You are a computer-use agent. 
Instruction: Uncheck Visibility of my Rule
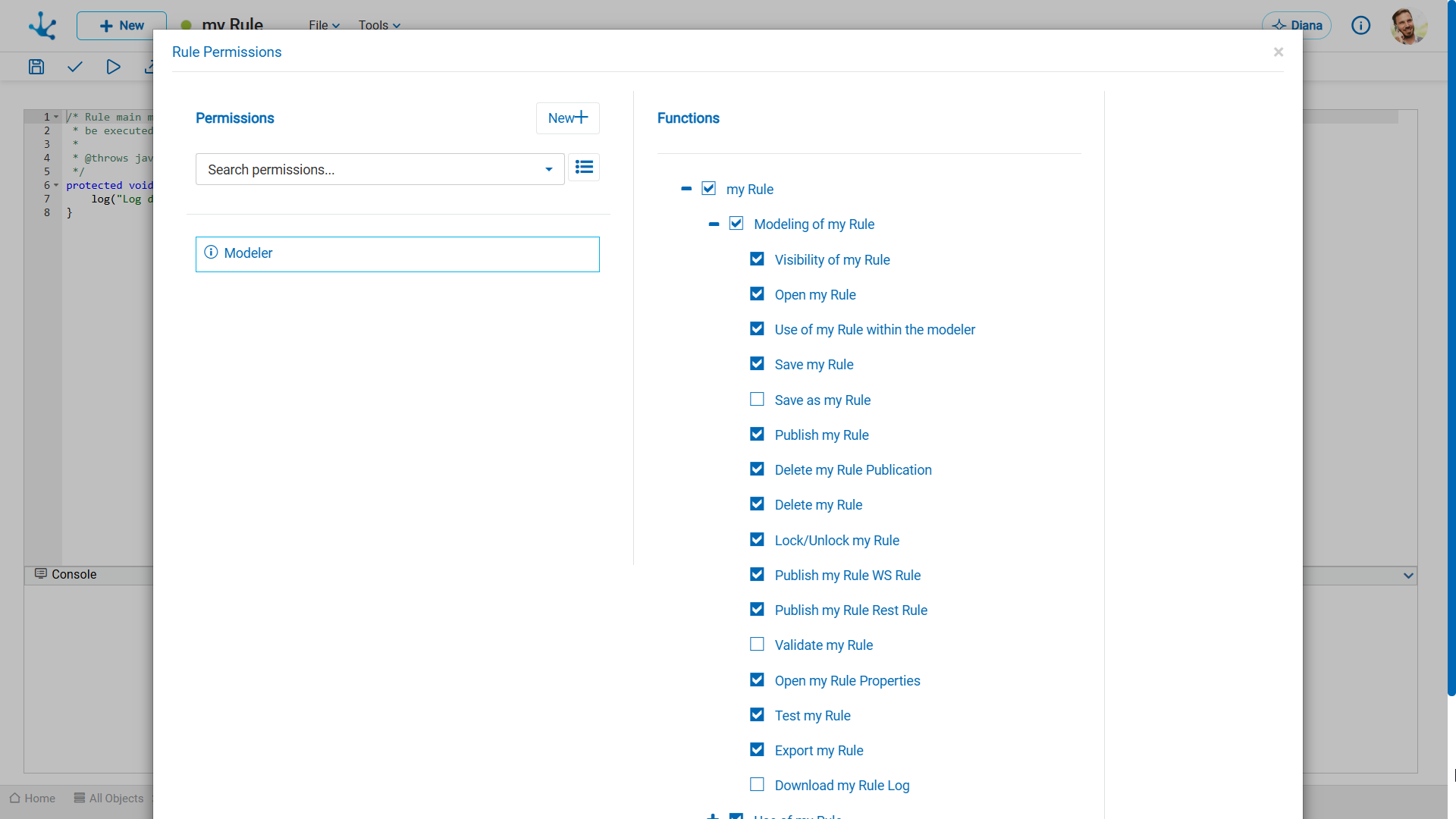[757, 259]
